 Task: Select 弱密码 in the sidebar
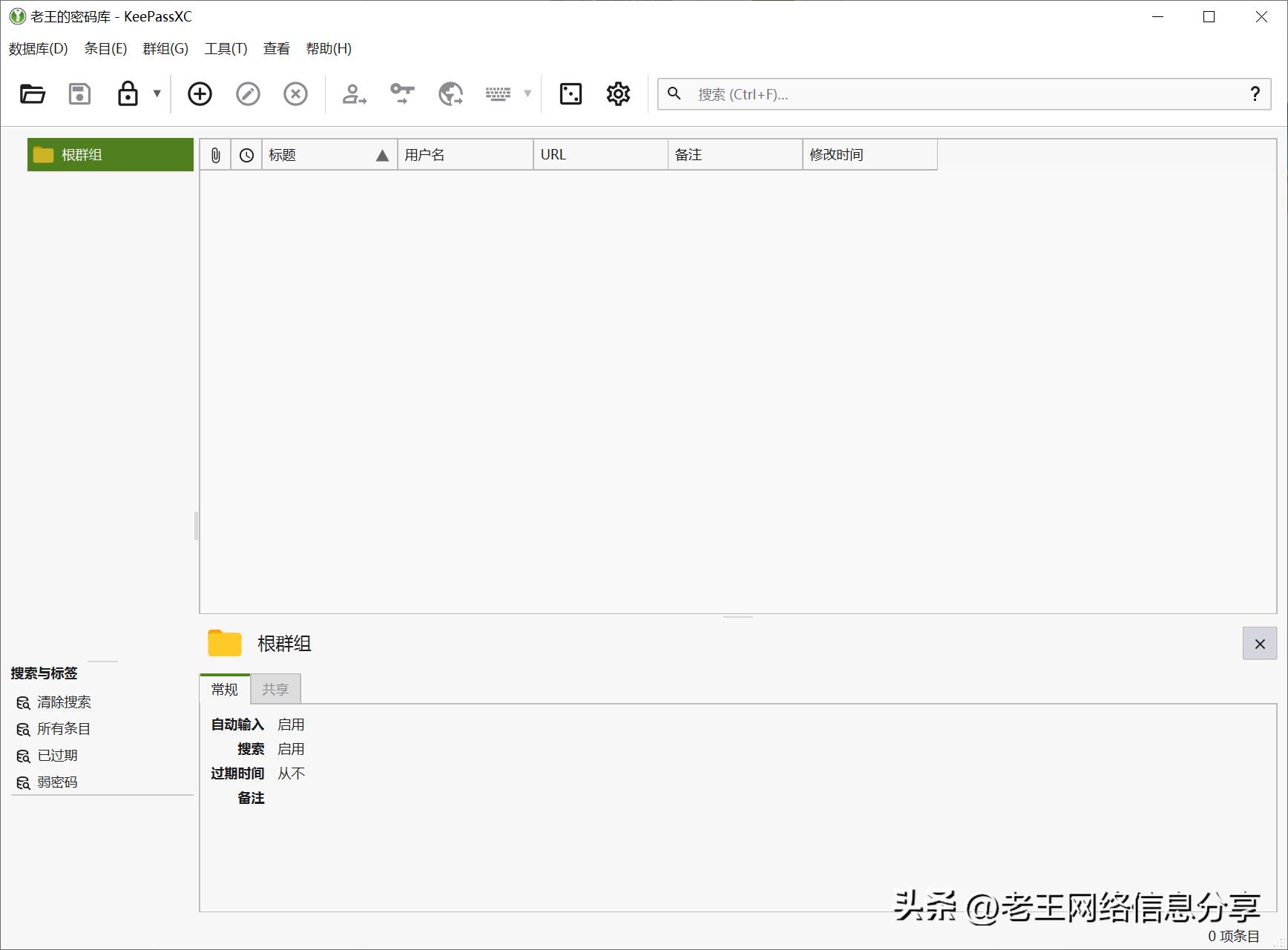[57, 781]
